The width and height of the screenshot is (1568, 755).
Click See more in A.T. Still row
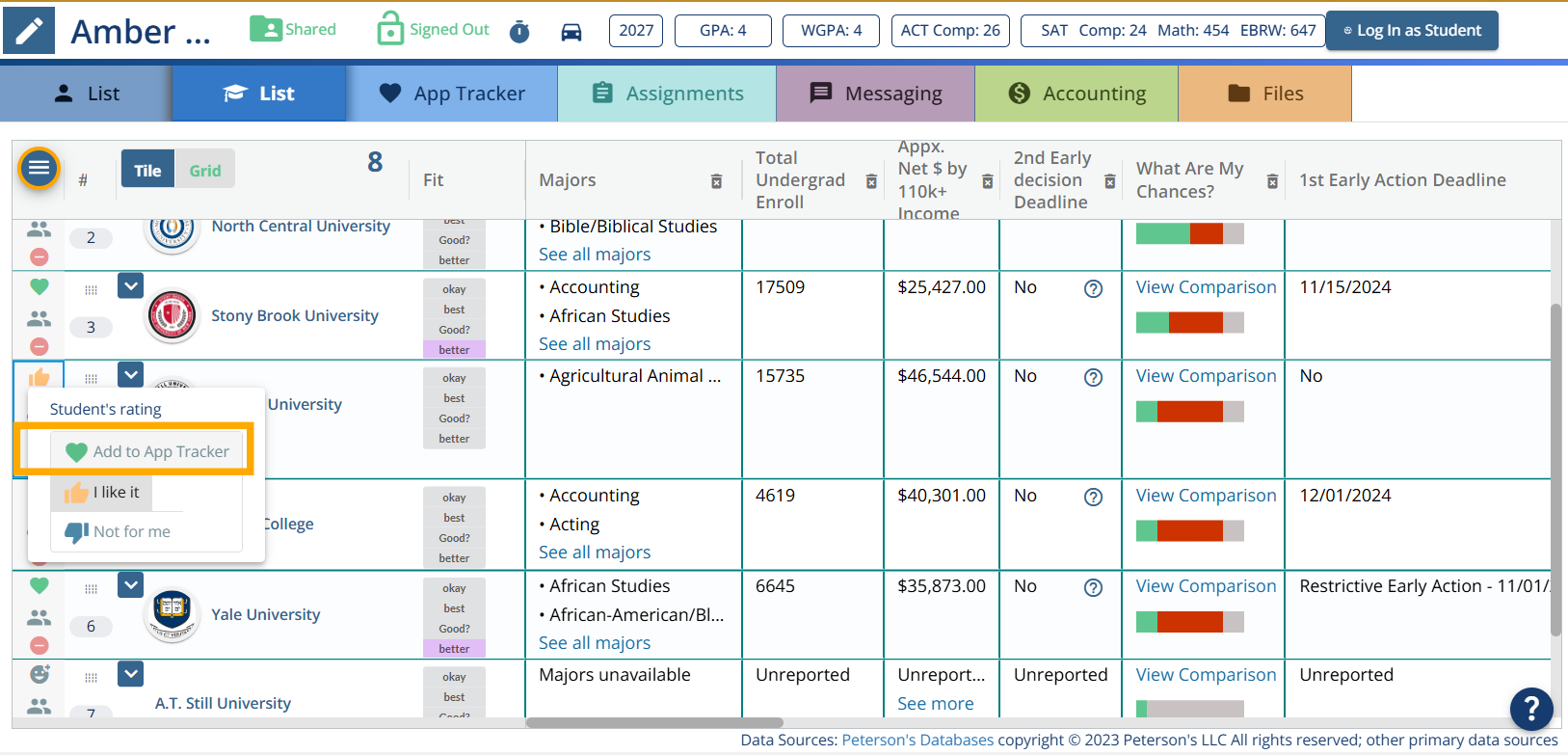point(935,704)
